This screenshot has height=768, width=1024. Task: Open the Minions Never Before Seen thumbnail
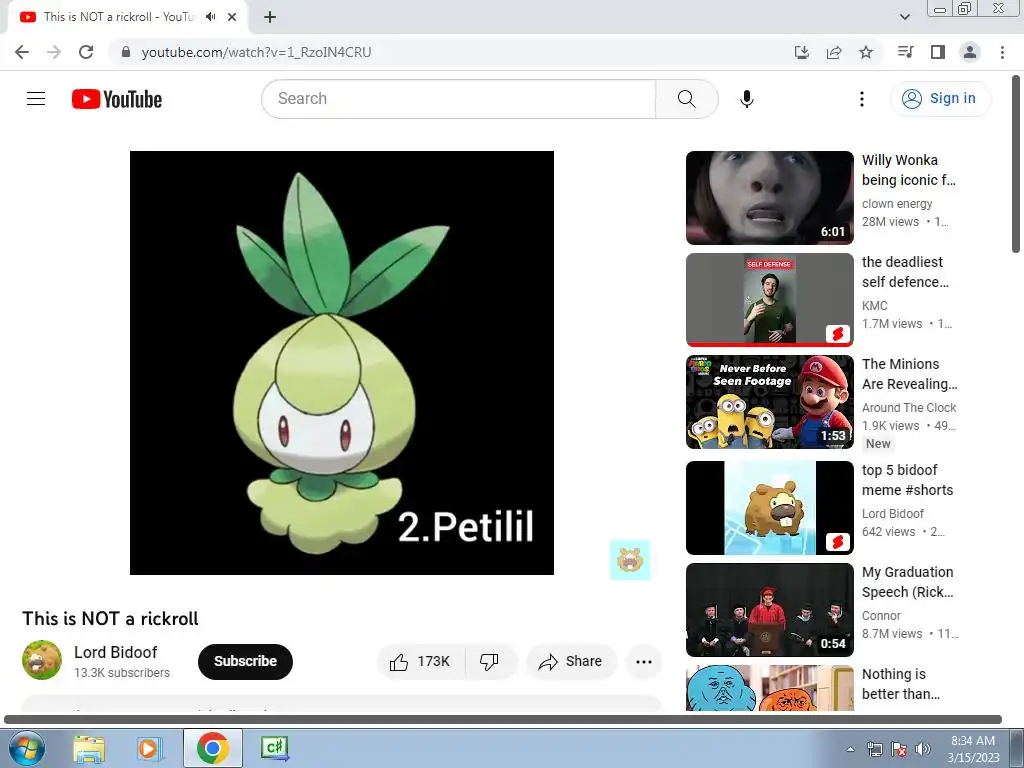[x=769, y=402]
